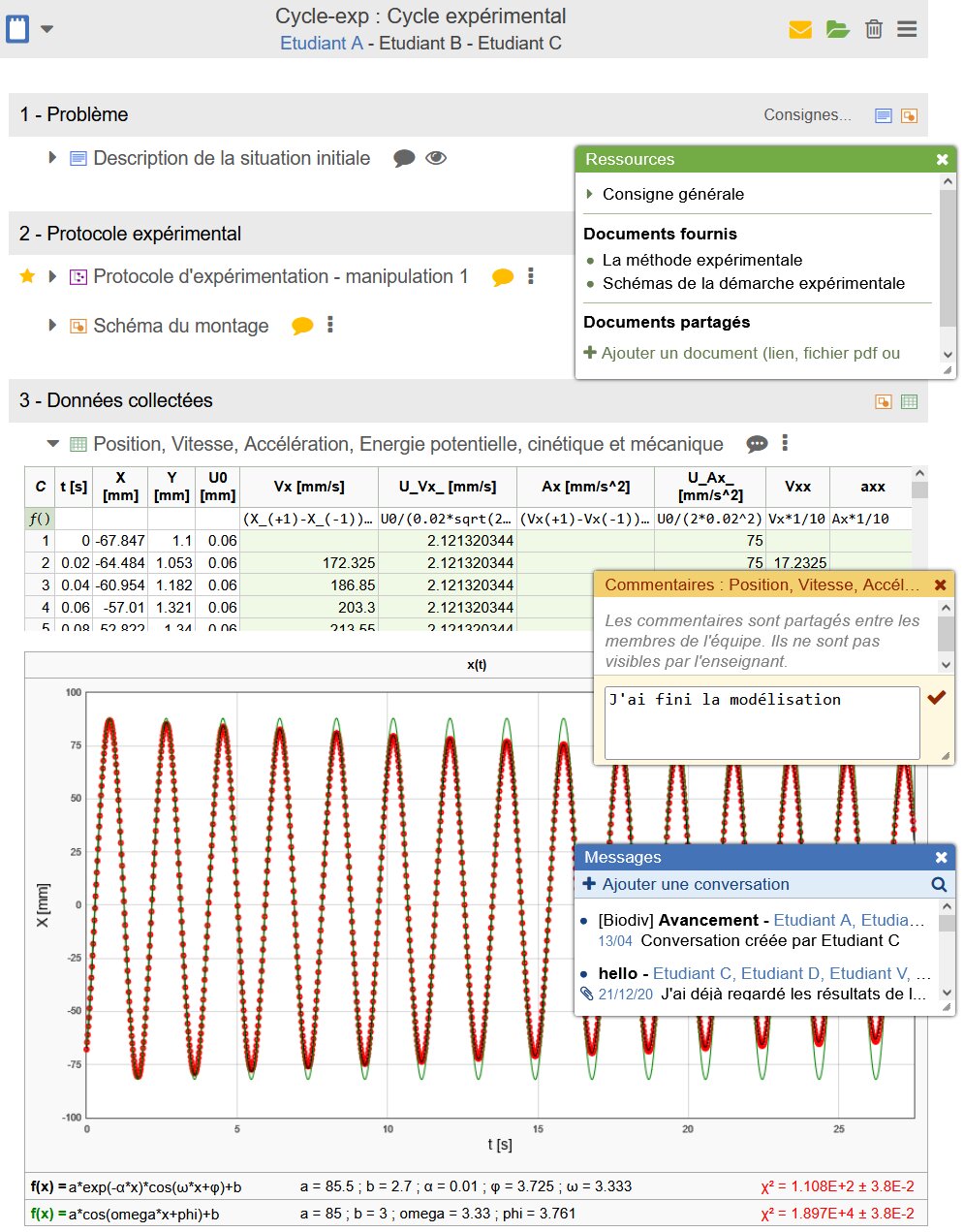Open the dropdown arrow beside notebook icon
The width and height of the screenshot is (964, 1232).
coord(47,29)
